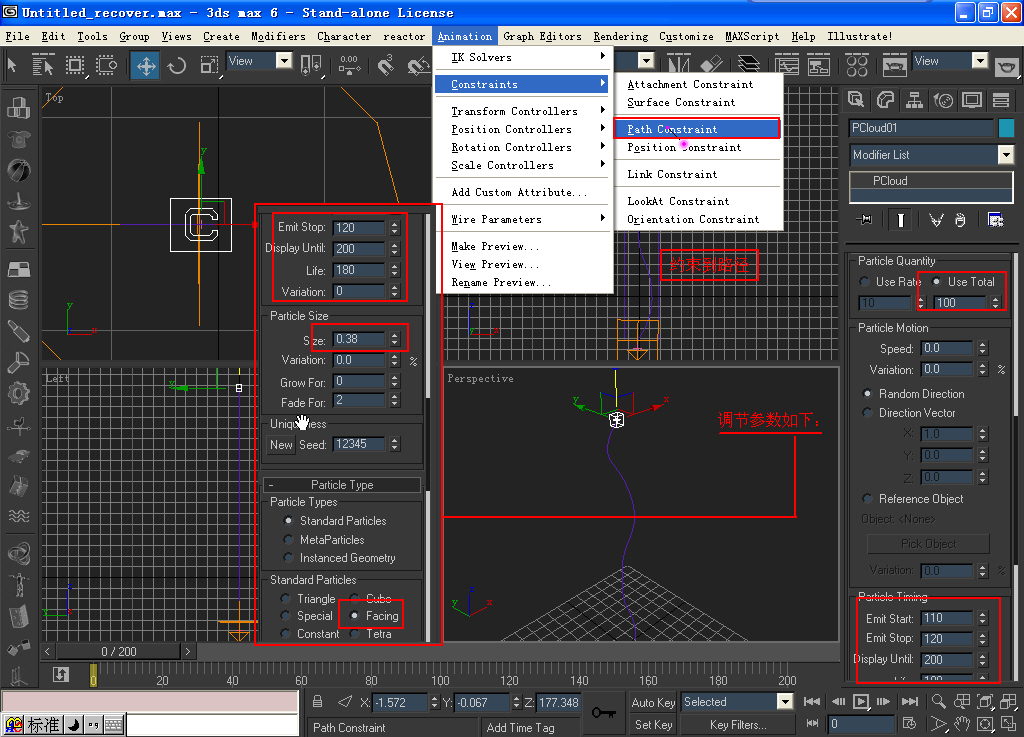Open the Layer Manager stacked-sheets icon

(x=748, y=64)
